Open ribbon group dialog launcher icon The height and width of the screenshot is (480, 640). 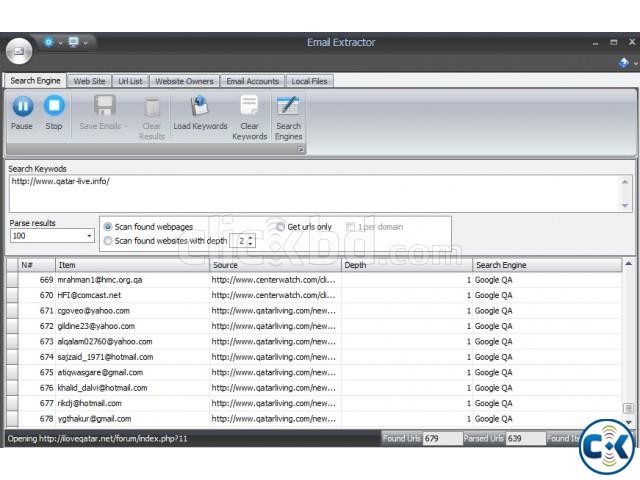[300, 149]
